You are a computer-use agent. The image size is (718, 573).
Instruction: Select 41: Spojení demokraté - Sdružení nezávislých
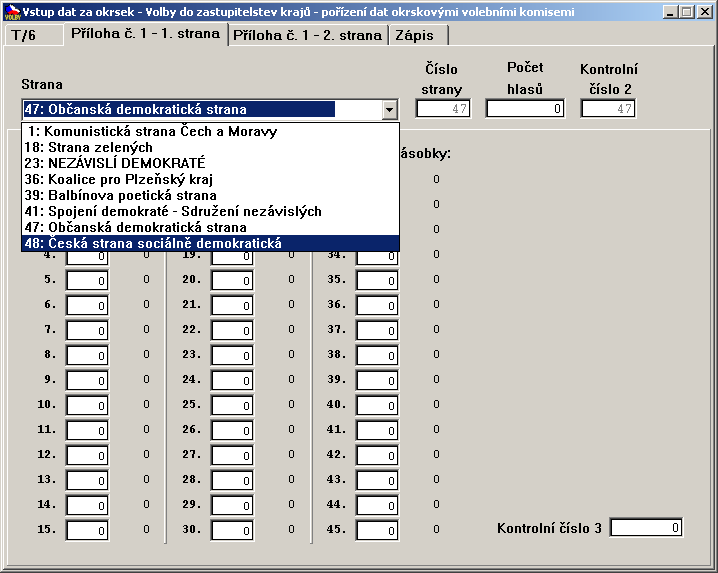coord(210,212)
